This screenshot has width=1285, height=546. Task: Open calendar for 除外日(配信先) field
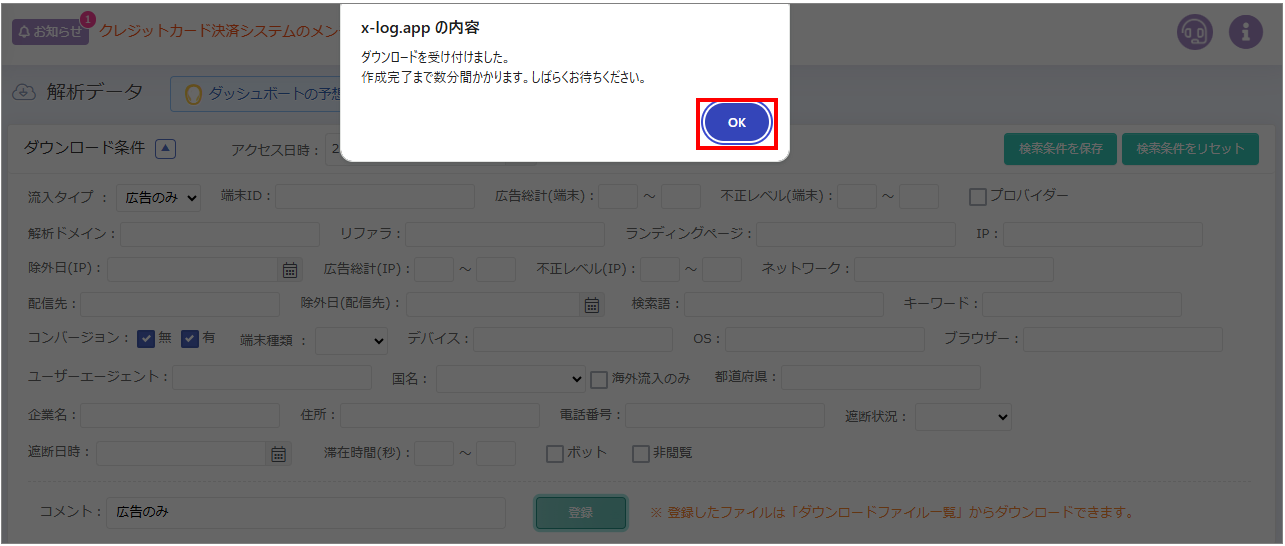[592, 305]
